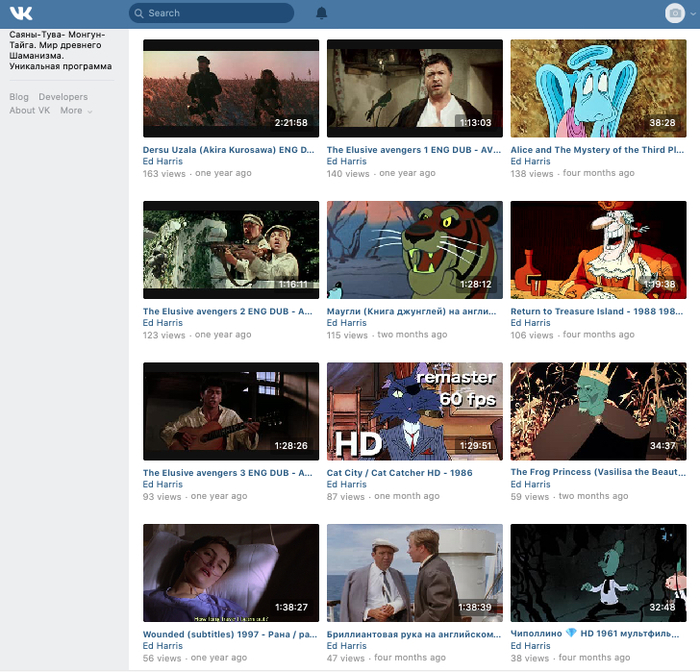Open Ed Harris under Маугли video
700x672 pixels.
click(x=347, y=323)
